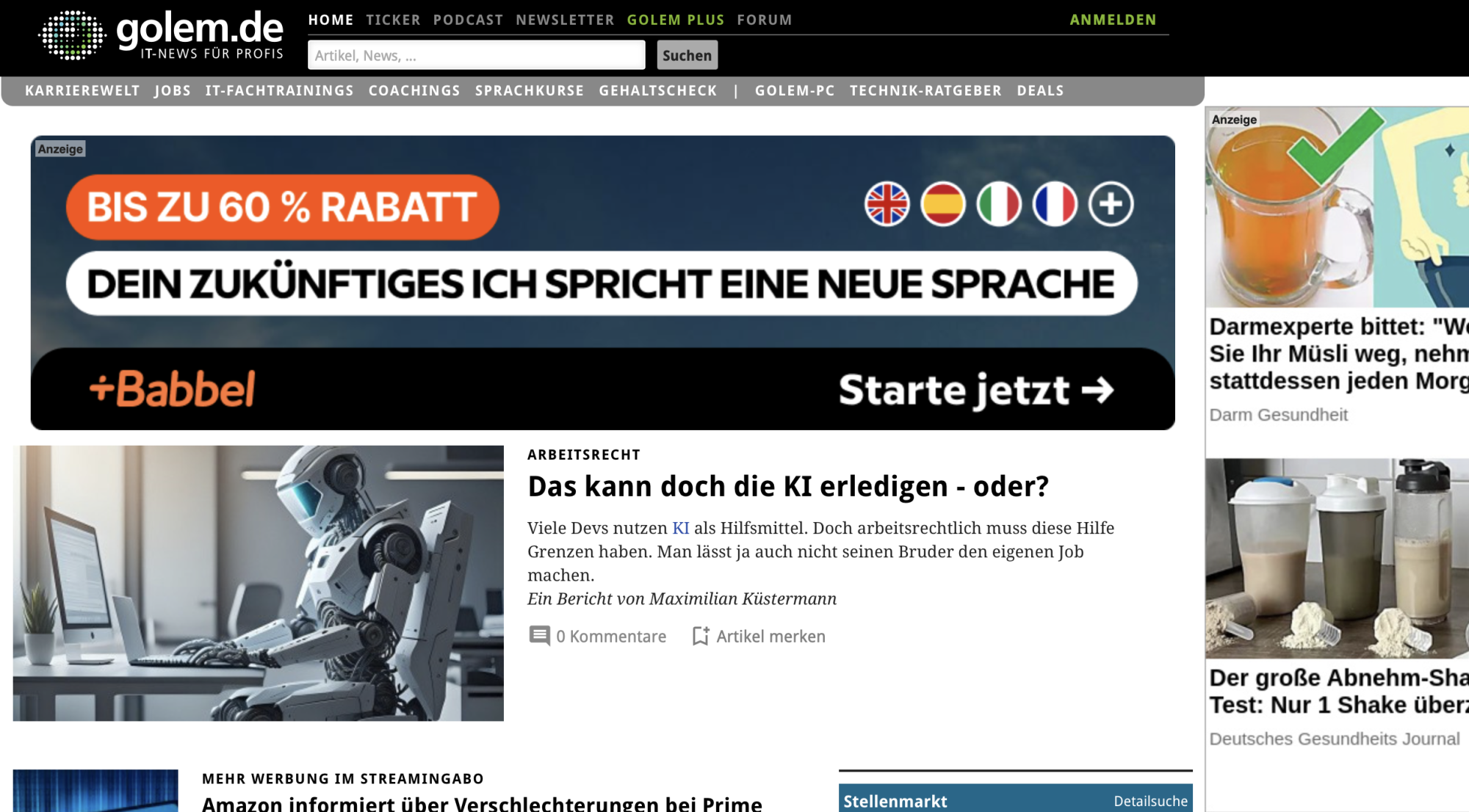Click the comments speech bubble icon
Image resolution: width=1469 pixels, height=812 pixels.
[539, 636]
